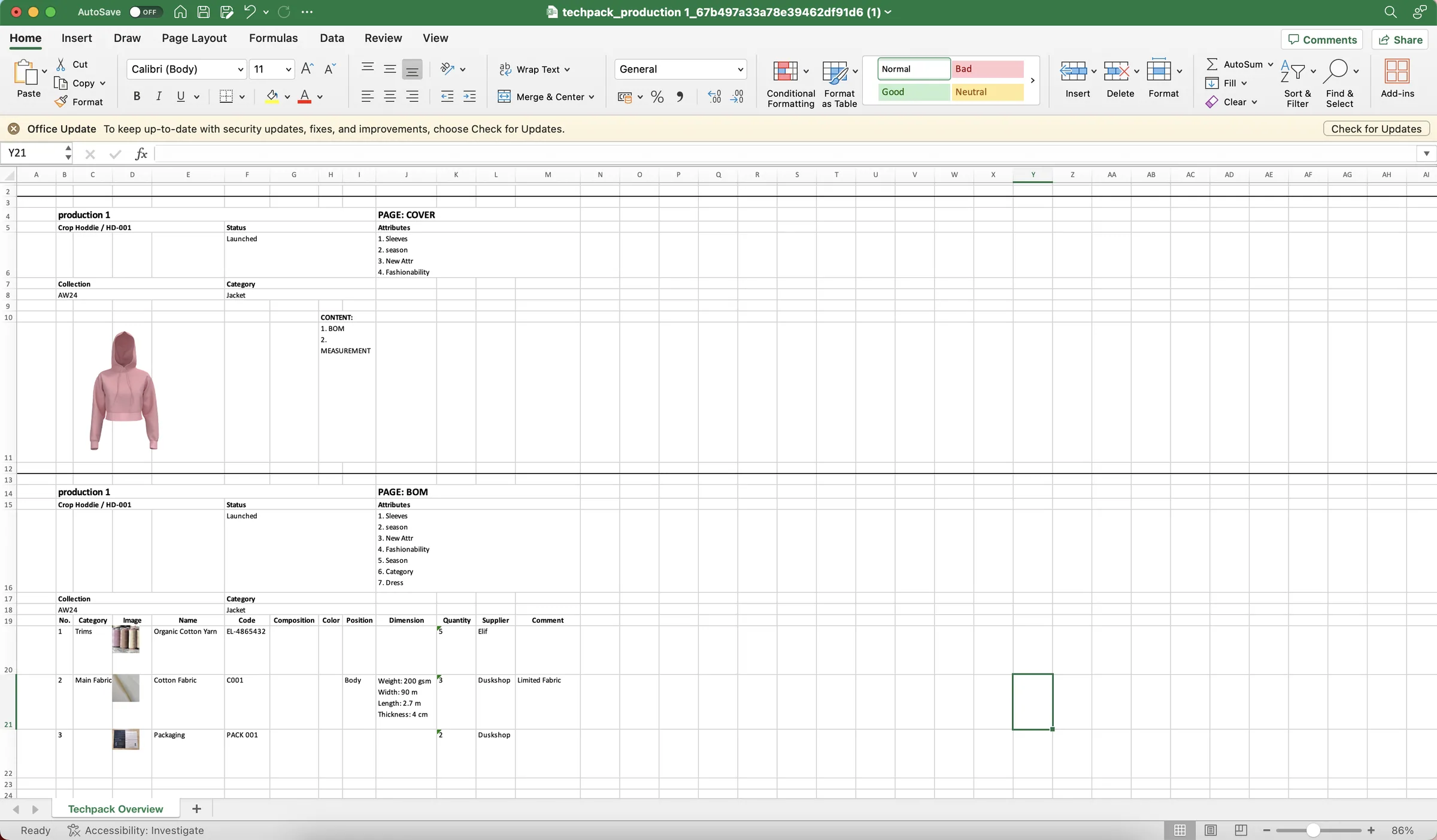Open the Formulas ribbon tab
1437x840 pixels.
[273, 38]
